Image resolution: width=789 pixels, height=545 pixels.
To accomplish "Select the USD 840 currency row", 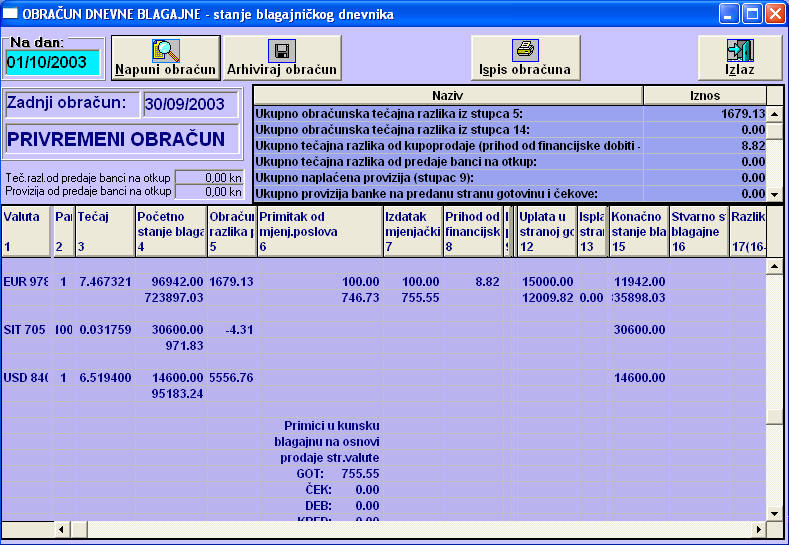I will click(26, 378).
